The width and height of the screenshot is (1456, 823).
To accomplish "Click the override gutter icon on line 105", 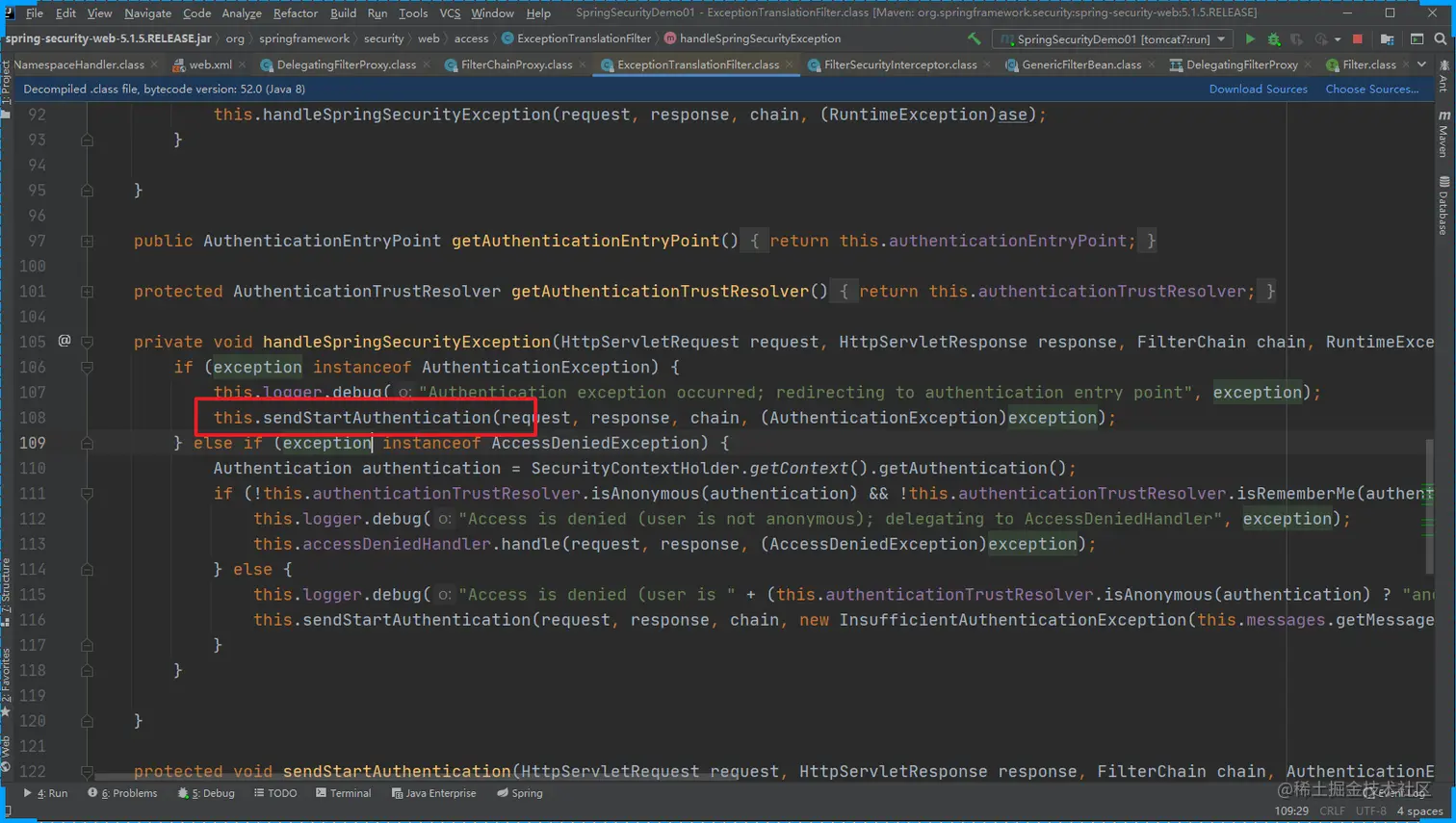I will (65, 341).
